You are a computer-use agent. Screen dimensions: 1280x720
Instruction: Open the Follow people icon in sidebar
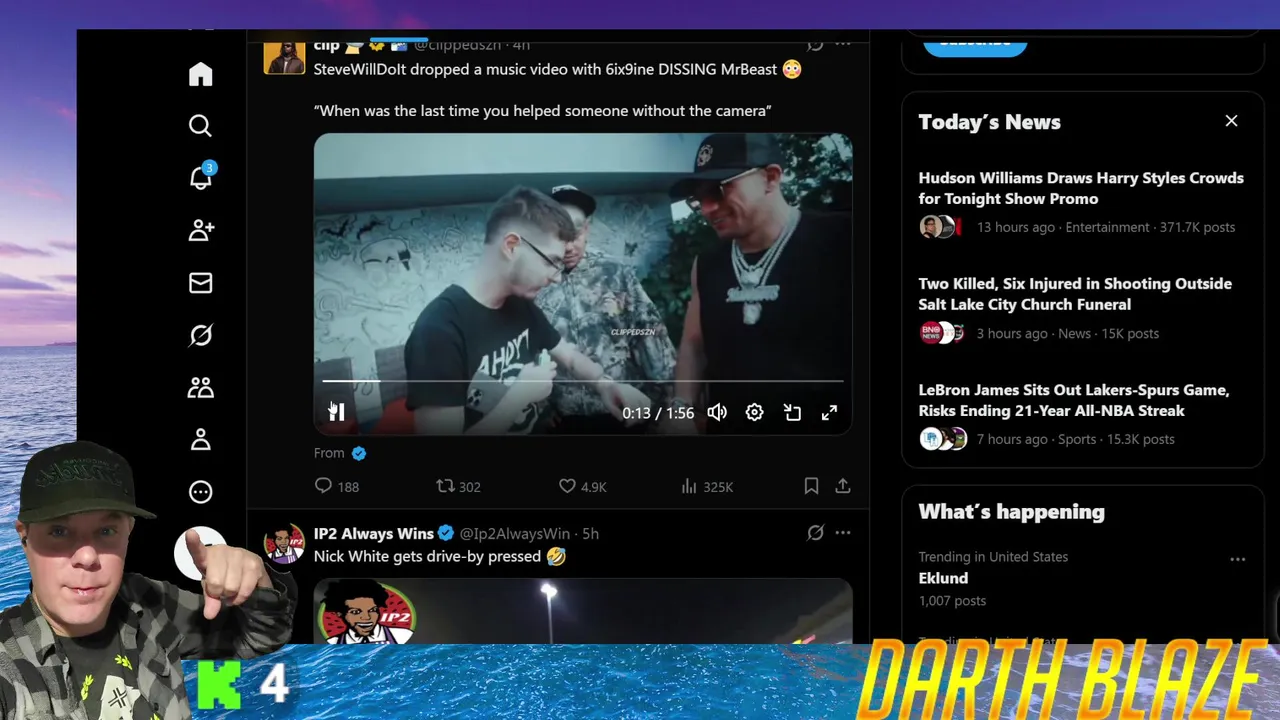(x=201, y=230)
